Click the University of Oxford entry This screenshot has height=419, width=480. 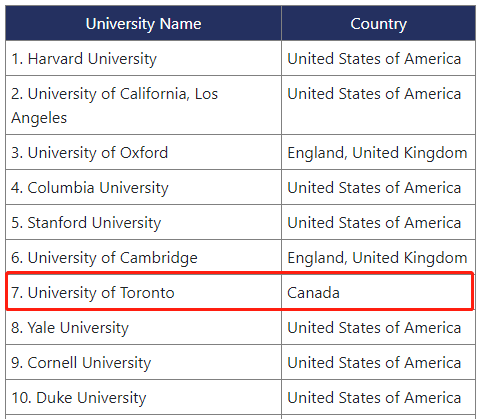point(143,152)
